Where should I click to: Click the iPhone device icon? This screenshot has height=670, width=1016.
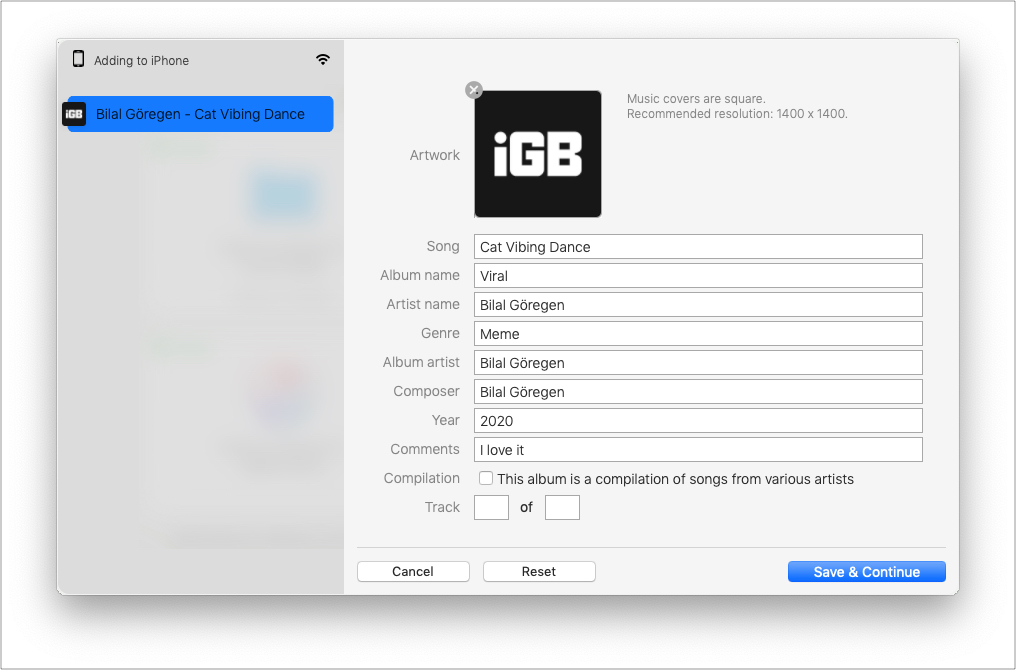78,59
